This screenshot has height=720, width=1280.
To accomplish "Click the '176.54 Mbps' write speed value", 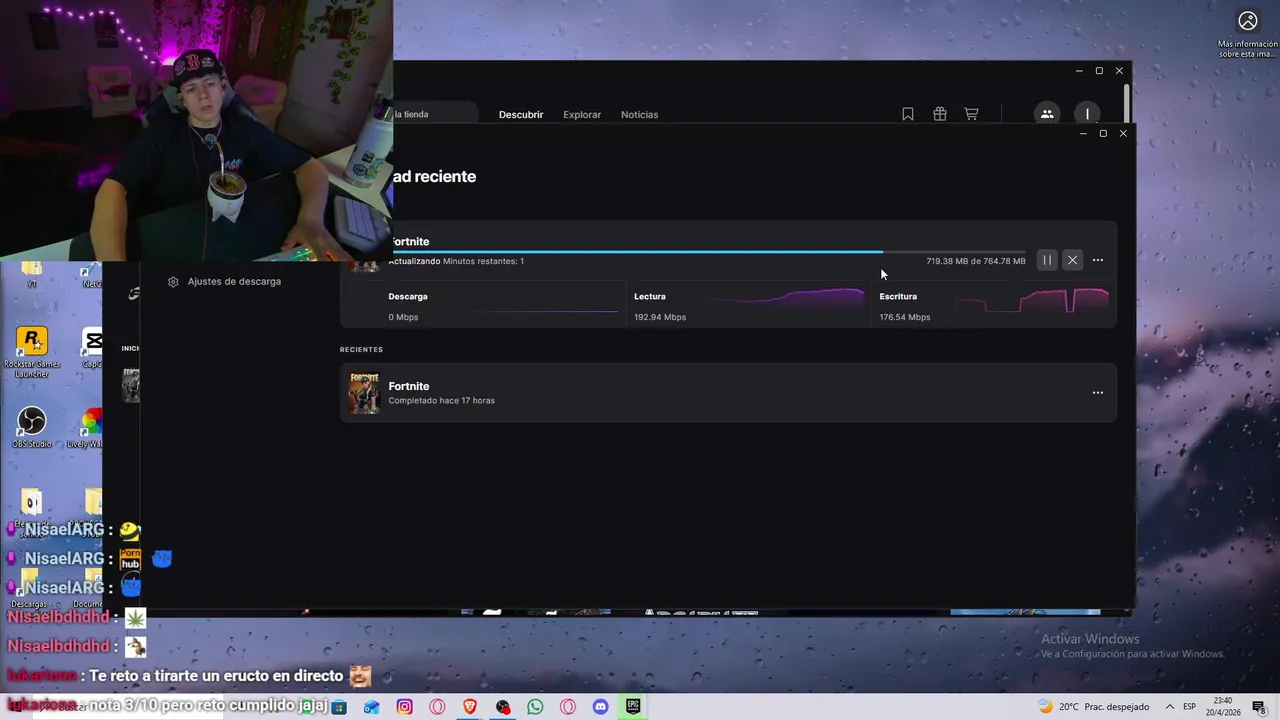I will tap(905, 317).
